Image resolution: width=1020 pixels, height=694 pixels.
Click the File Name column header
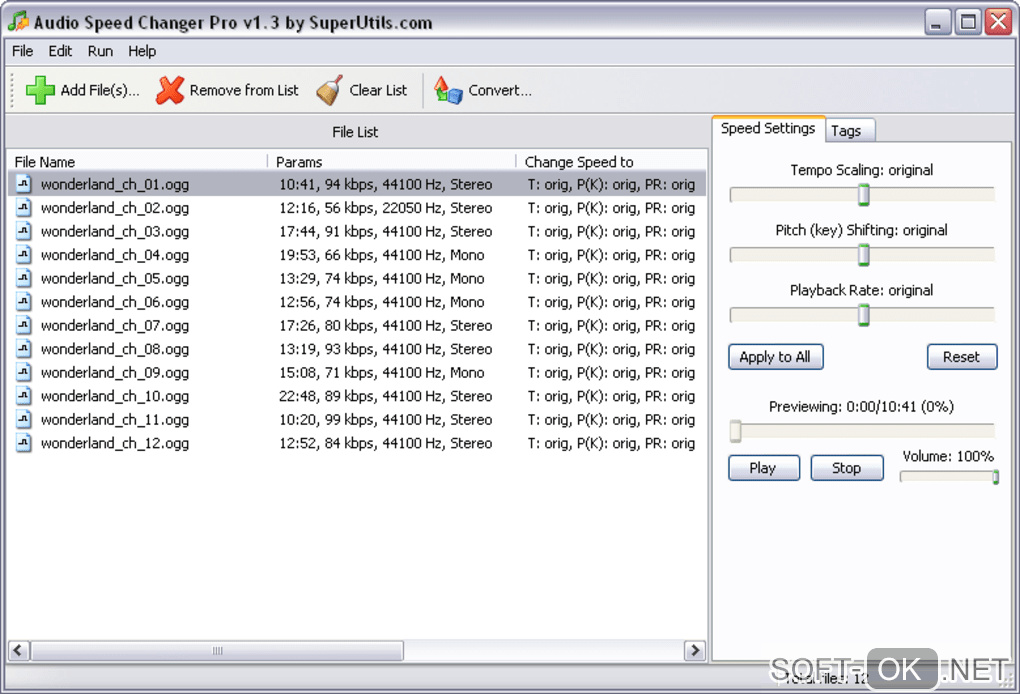click(138, 162)
